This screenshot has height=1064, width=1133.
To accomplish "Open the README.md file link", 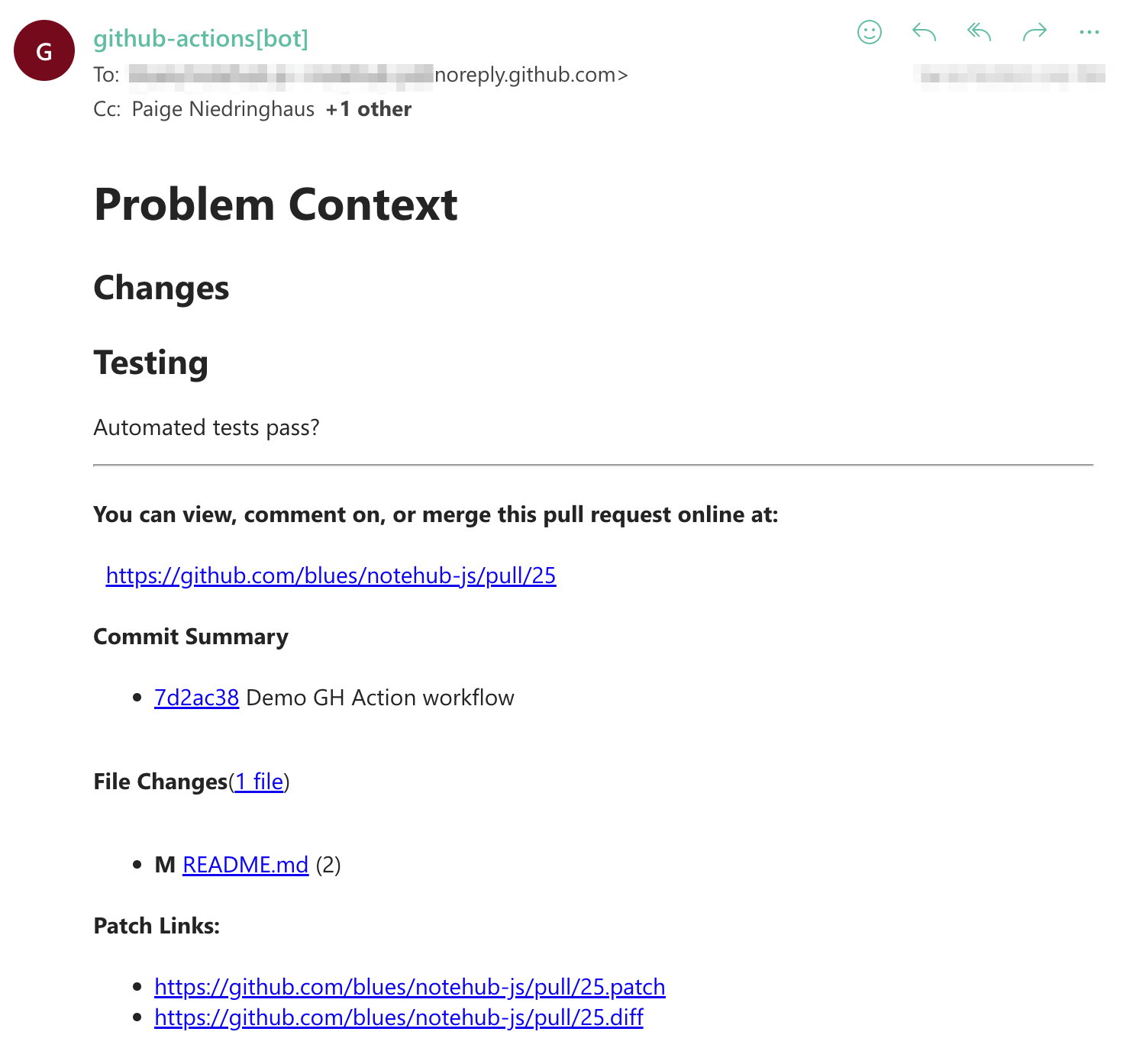I will [x=245, y=865].
